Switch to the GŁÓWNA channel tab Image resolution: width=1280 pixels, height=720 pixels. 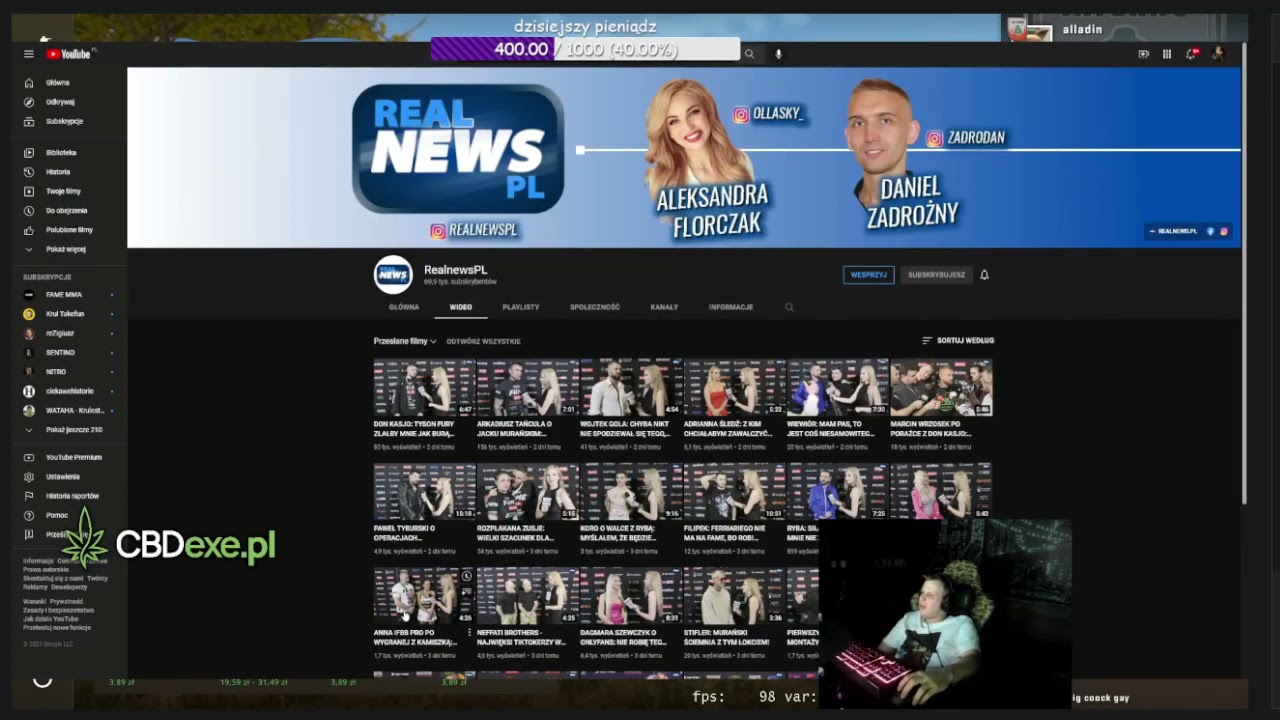(404, 307)
